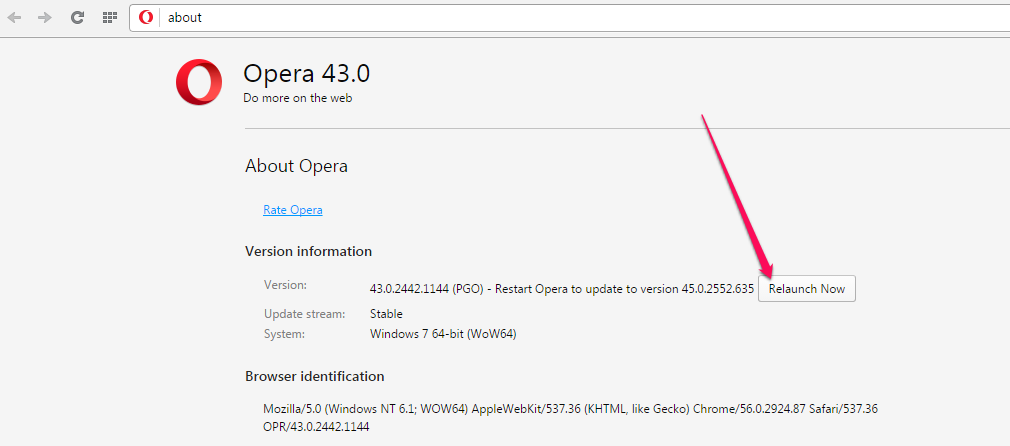
Task: Click the 'Browser identification' heading
Action: pos(315,376)
